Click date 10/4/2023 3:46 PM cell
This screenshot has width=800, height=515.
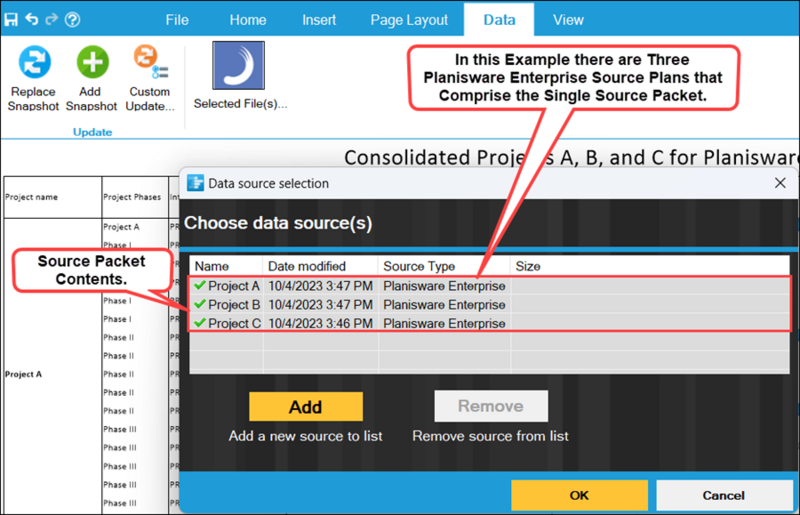click(x=320, y=324)
